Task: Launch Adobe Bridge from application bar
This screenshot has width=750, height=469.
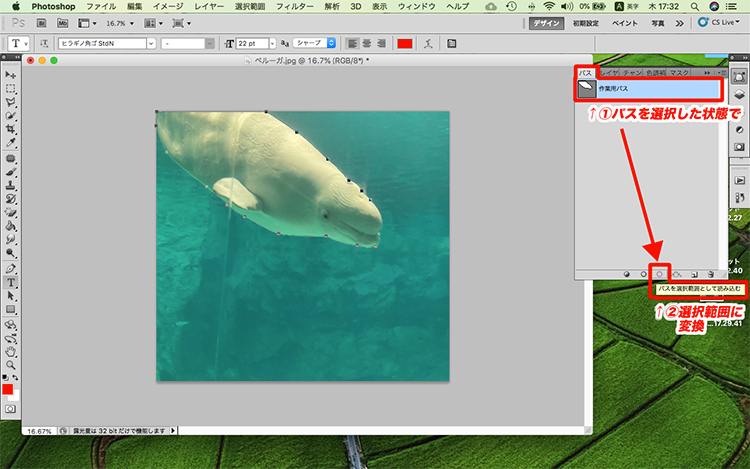Action: click(40, 21)
